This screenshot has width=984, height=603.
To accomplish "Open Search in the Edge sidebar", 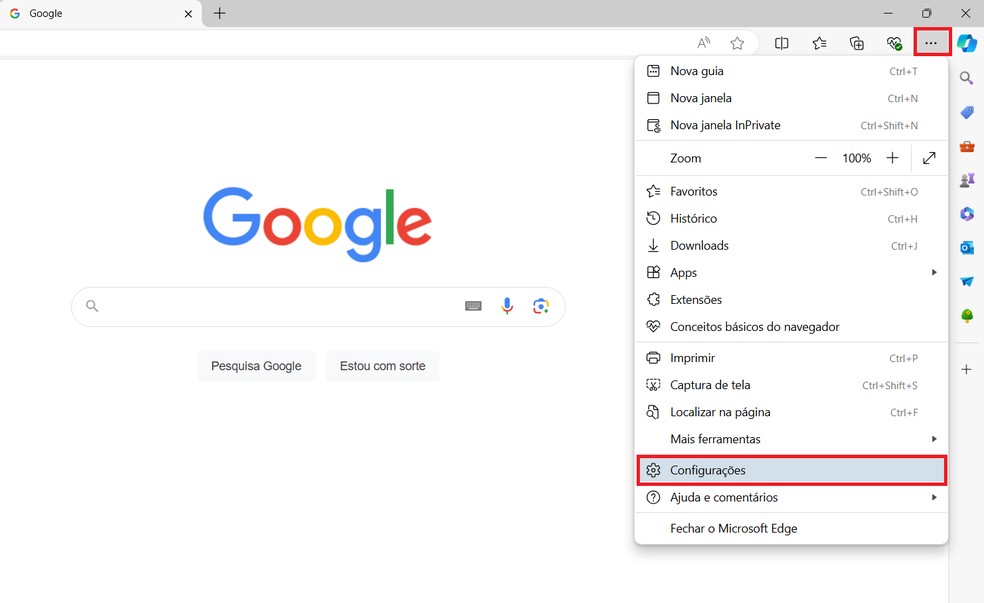I will (x=966, y=78).
